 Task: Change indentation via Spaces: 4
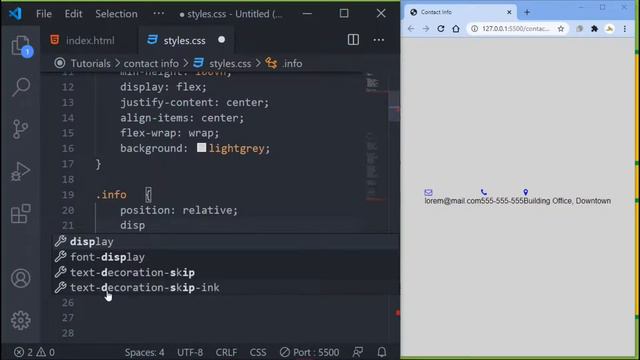(144, 352)
